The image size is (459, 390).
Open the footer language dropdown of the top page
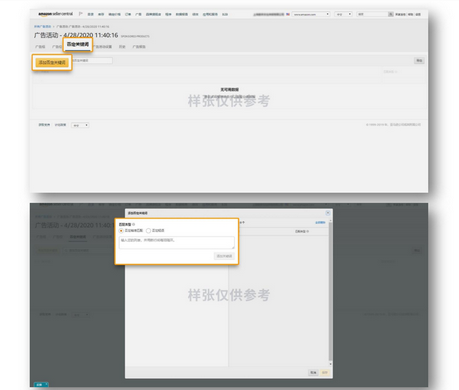pos(80,125)
